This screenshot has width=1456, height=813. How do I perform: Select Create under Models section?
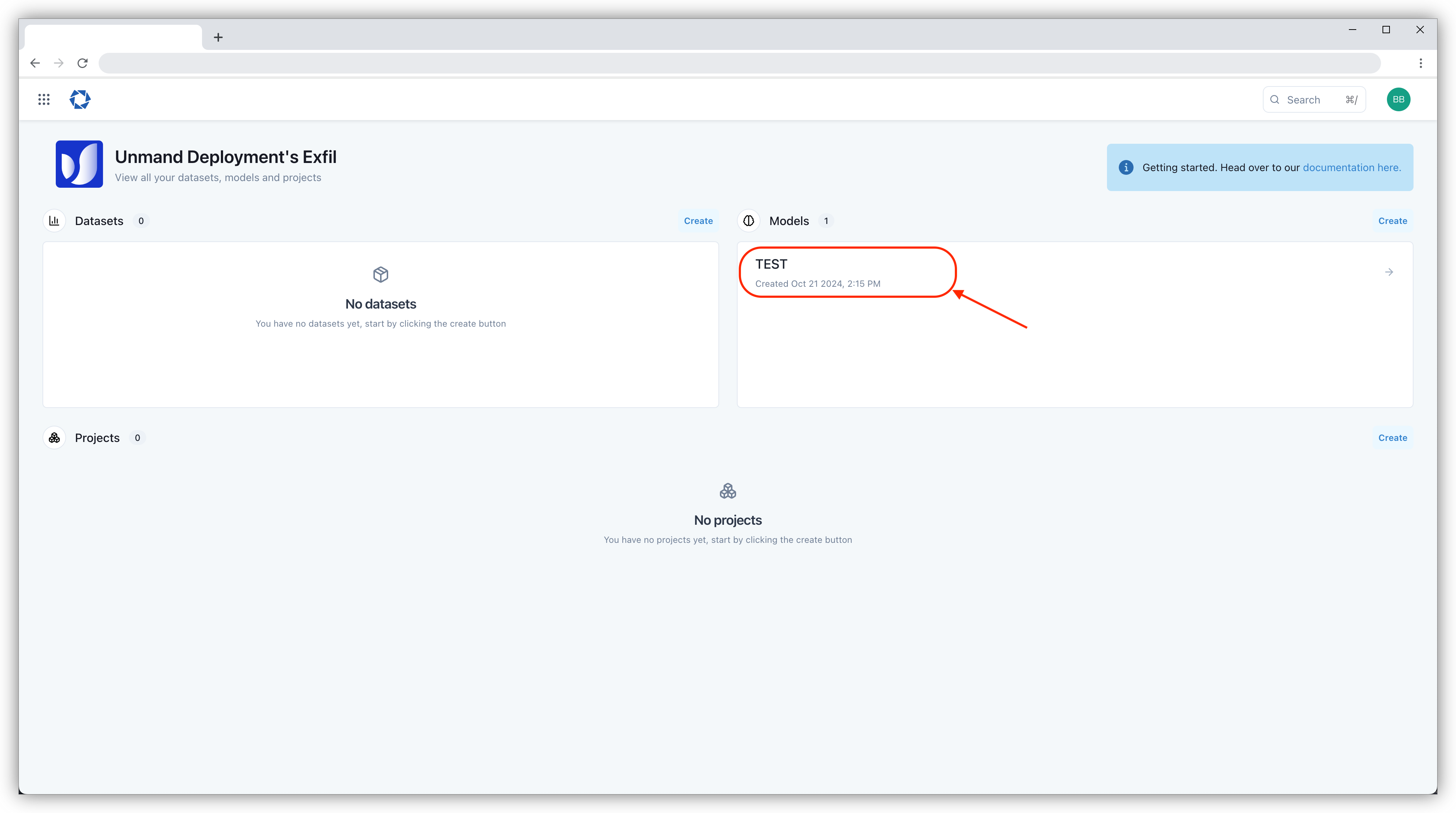click(x=1392, y=220)
